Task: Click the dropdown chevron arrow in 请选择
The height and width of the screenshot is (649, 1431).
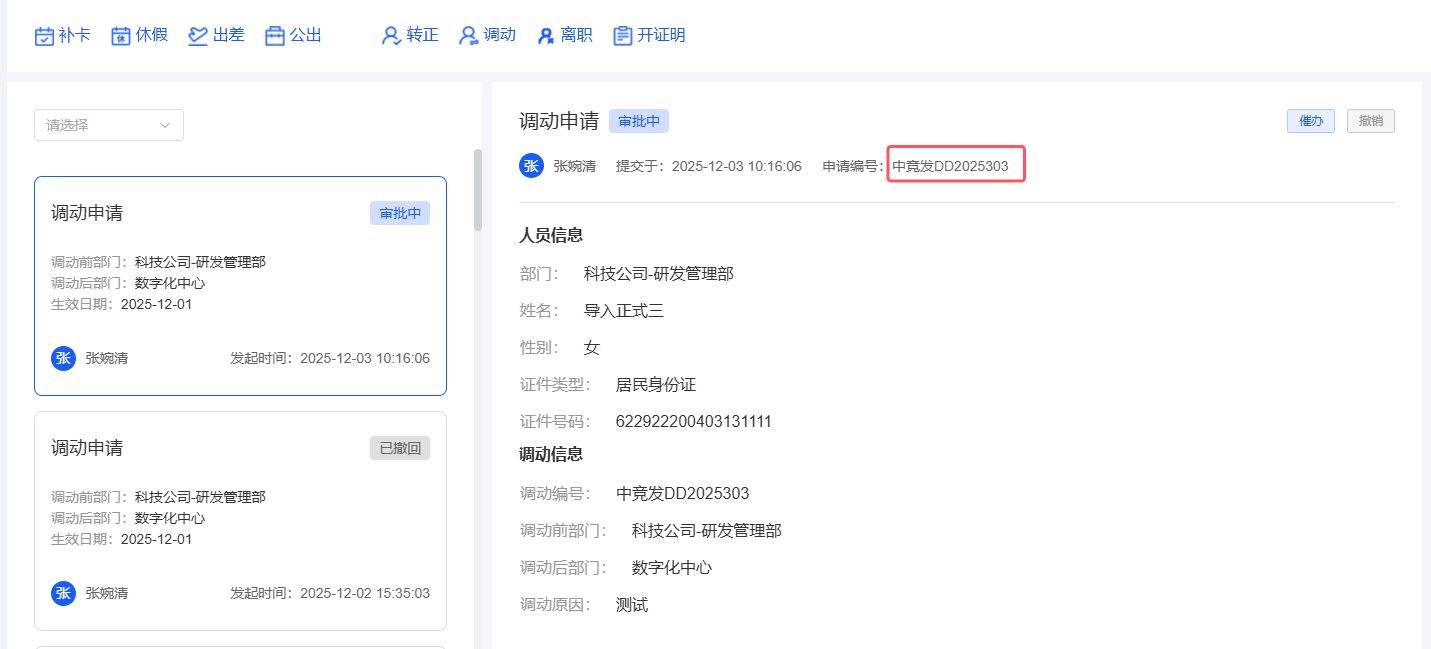Action: click(165, 125)
